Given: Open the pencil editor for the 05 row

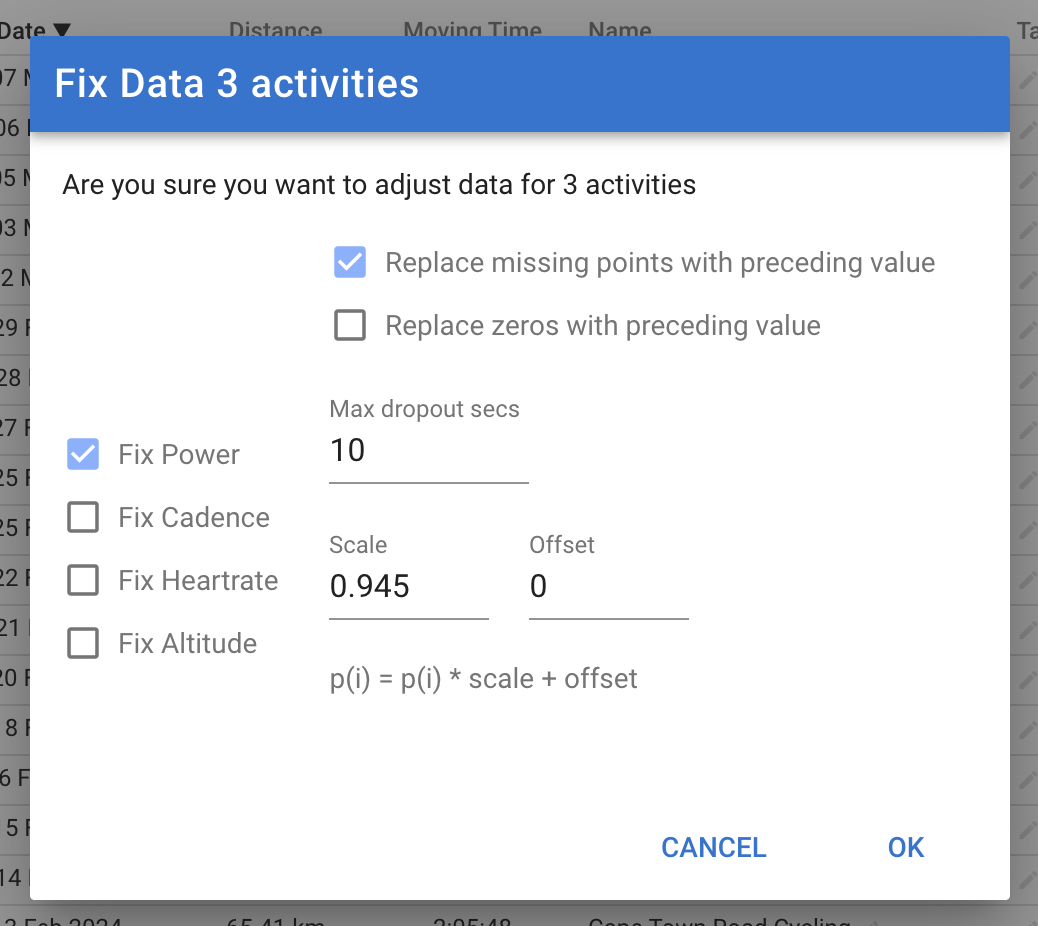Looking at the screenshot, I should click(x=1027, y=181).
